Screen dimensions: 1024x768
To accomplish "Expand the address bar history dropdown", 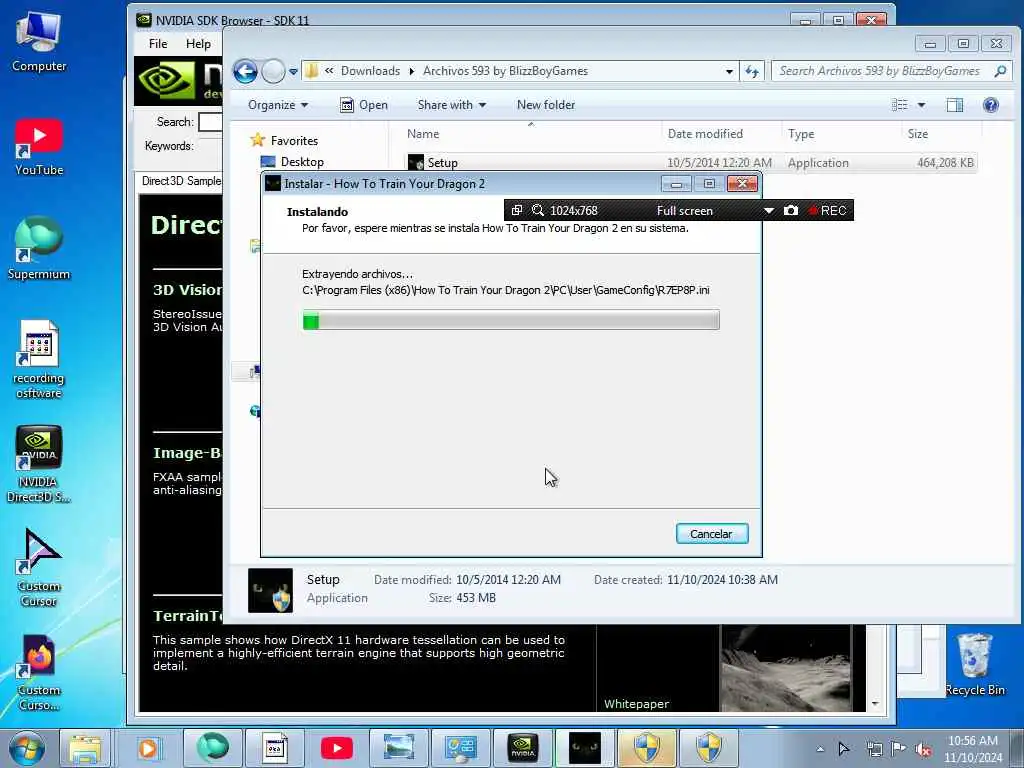I will (x=729, y=71).
